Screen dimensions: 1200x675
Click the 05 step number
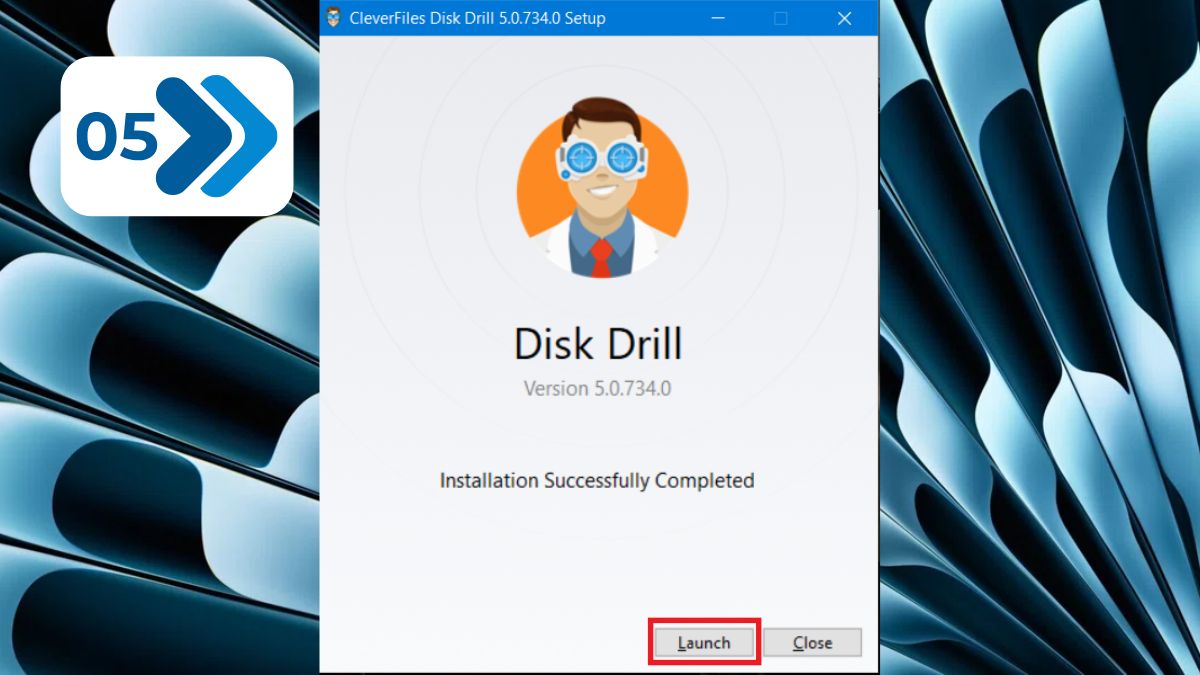[x=117, y=137]
